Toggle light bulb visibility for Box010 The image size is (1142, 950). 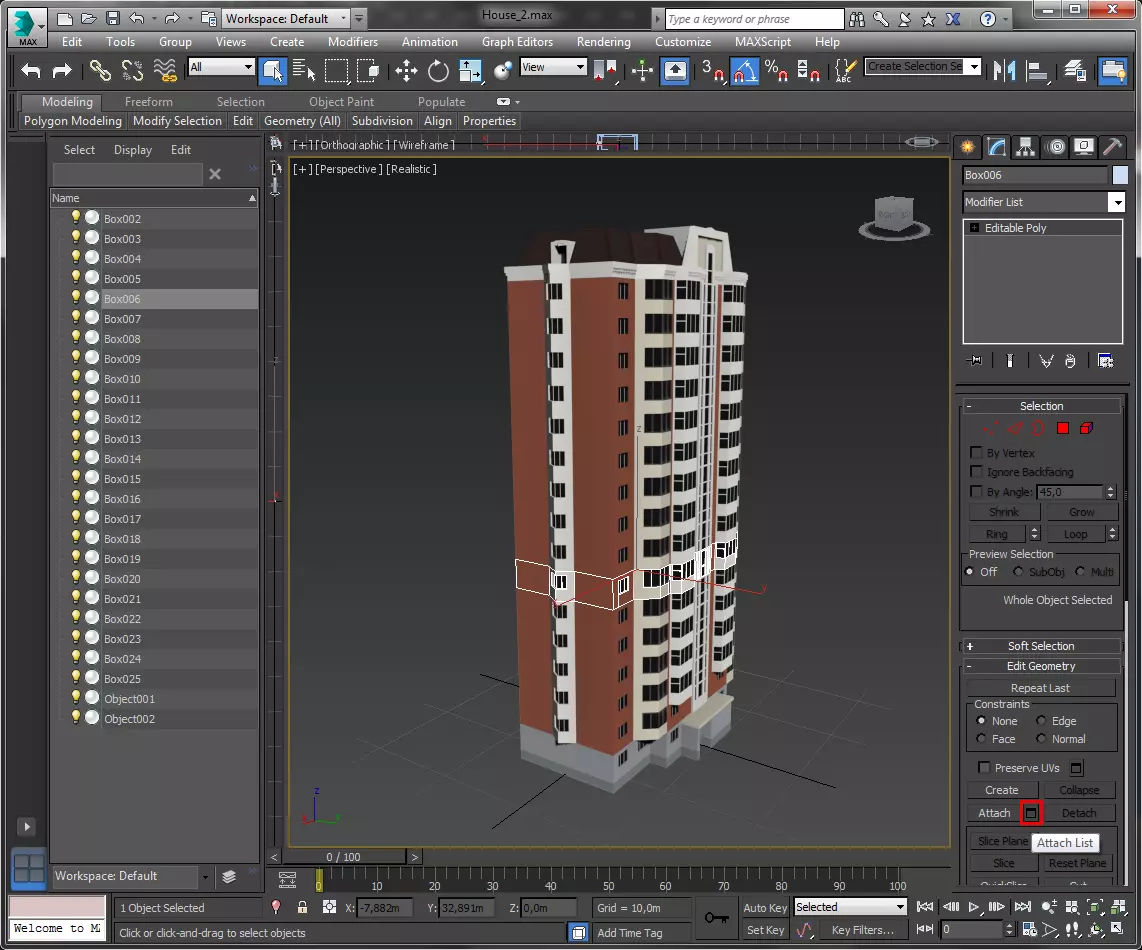tap(75, 378)
